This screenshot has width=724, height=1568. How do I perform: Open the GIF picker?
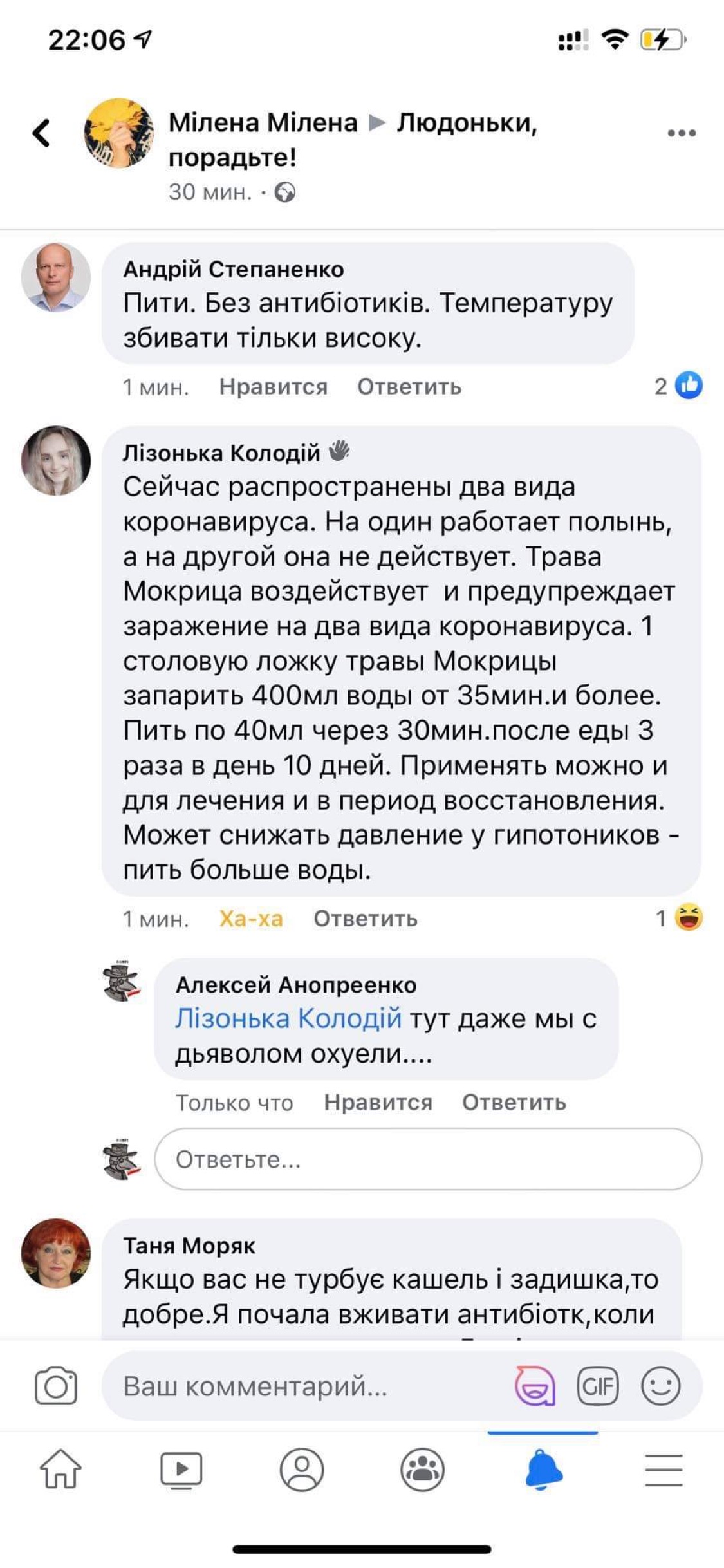(598, 1386)
